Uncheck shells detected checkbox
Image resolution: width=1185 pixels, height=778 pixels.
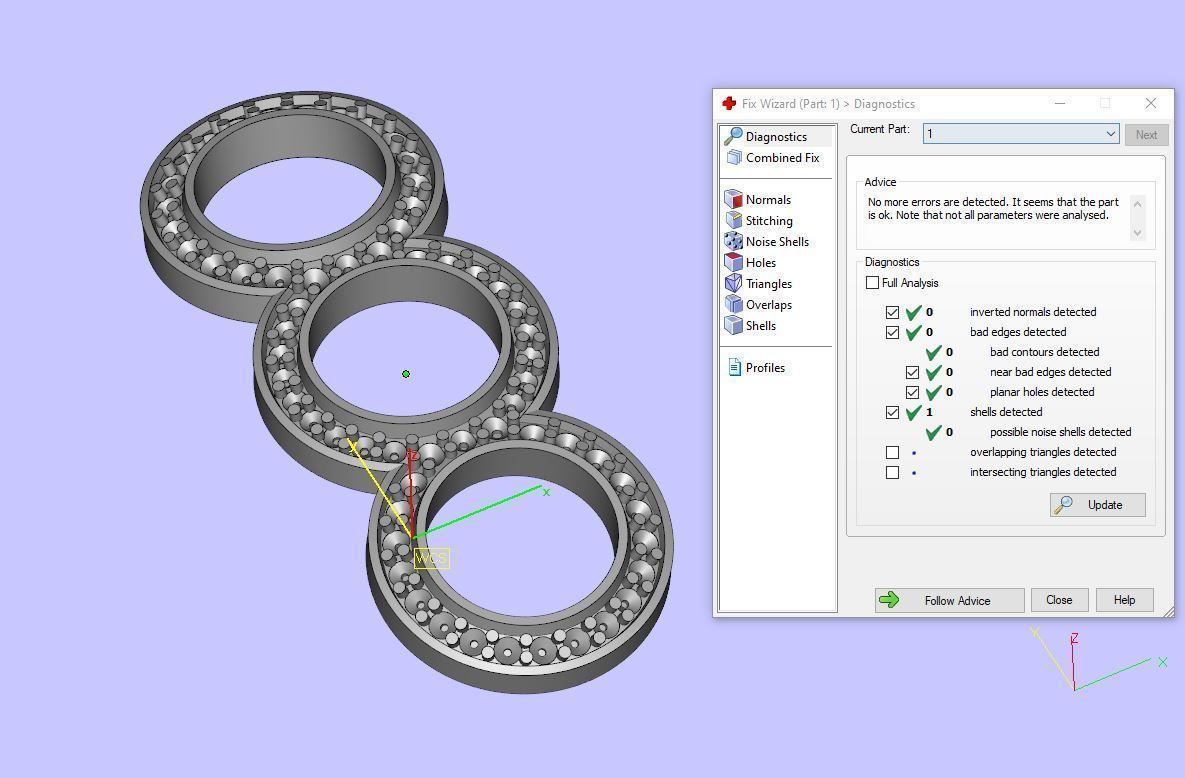tap(893, 412)
